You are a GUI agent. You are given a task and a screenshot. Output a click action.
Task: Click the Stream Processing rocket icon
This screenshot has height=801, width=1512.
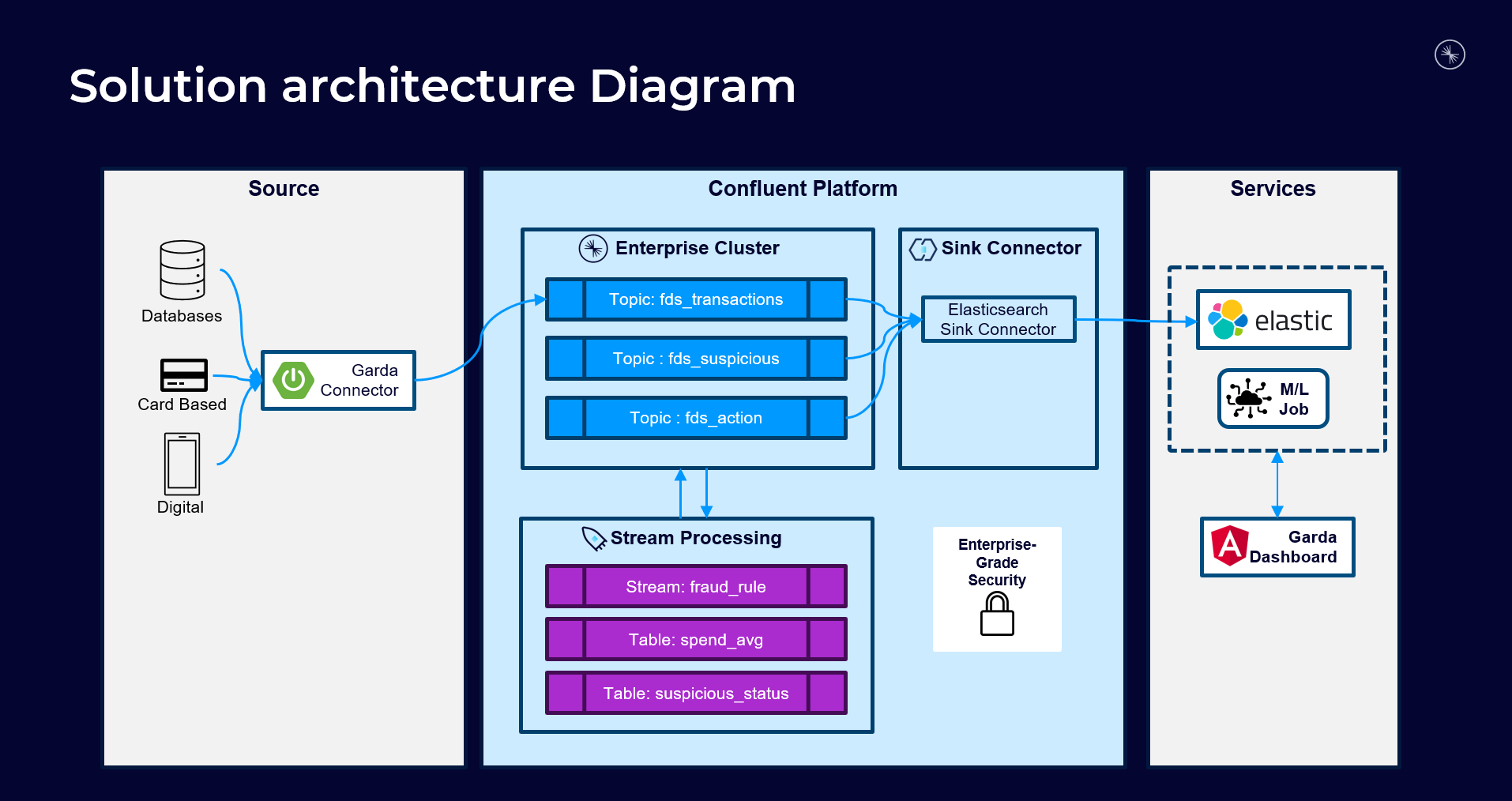point(594,539)
